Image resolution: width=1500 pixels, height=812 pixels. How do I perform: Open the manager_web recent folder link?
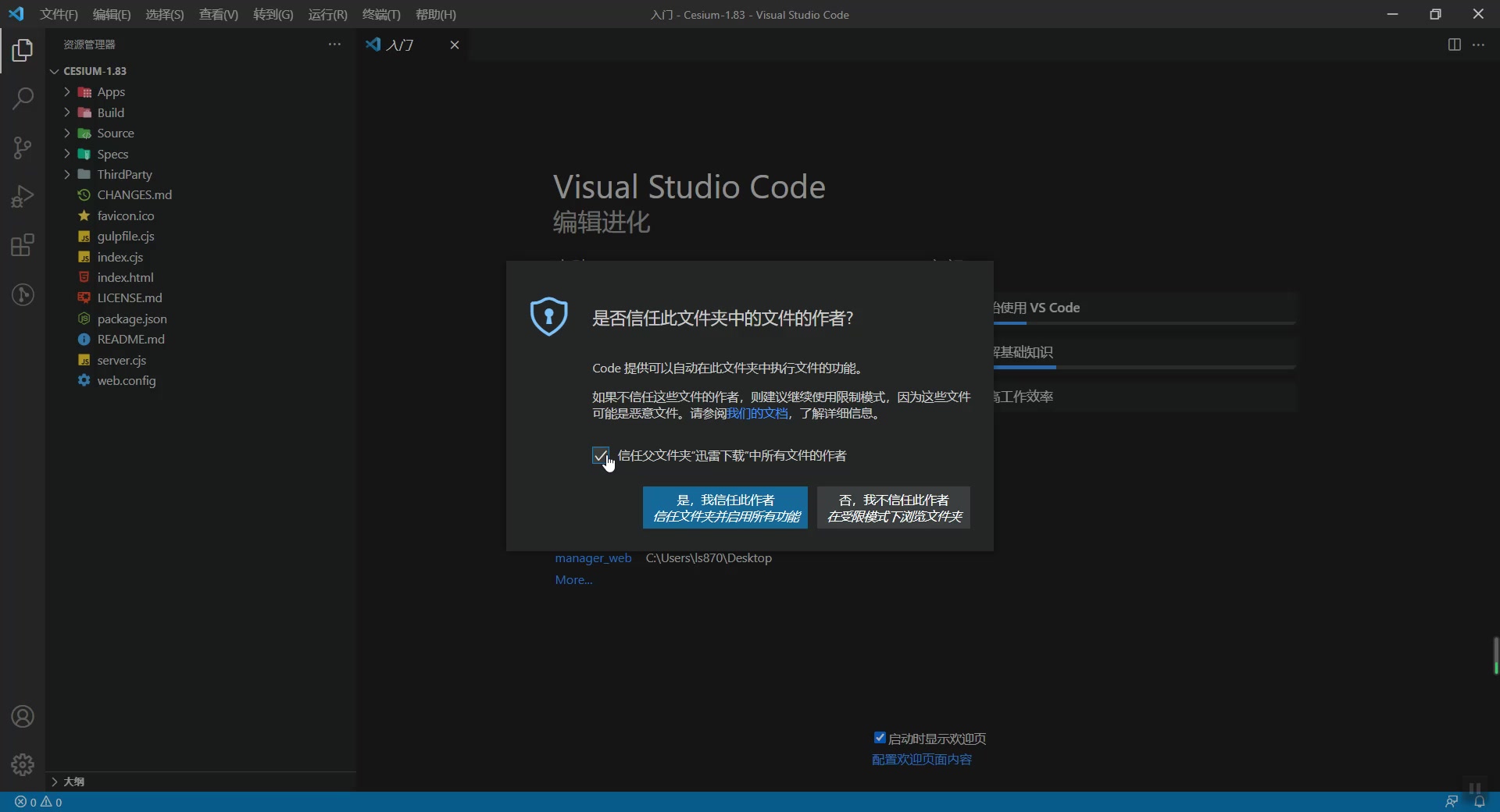593,558
